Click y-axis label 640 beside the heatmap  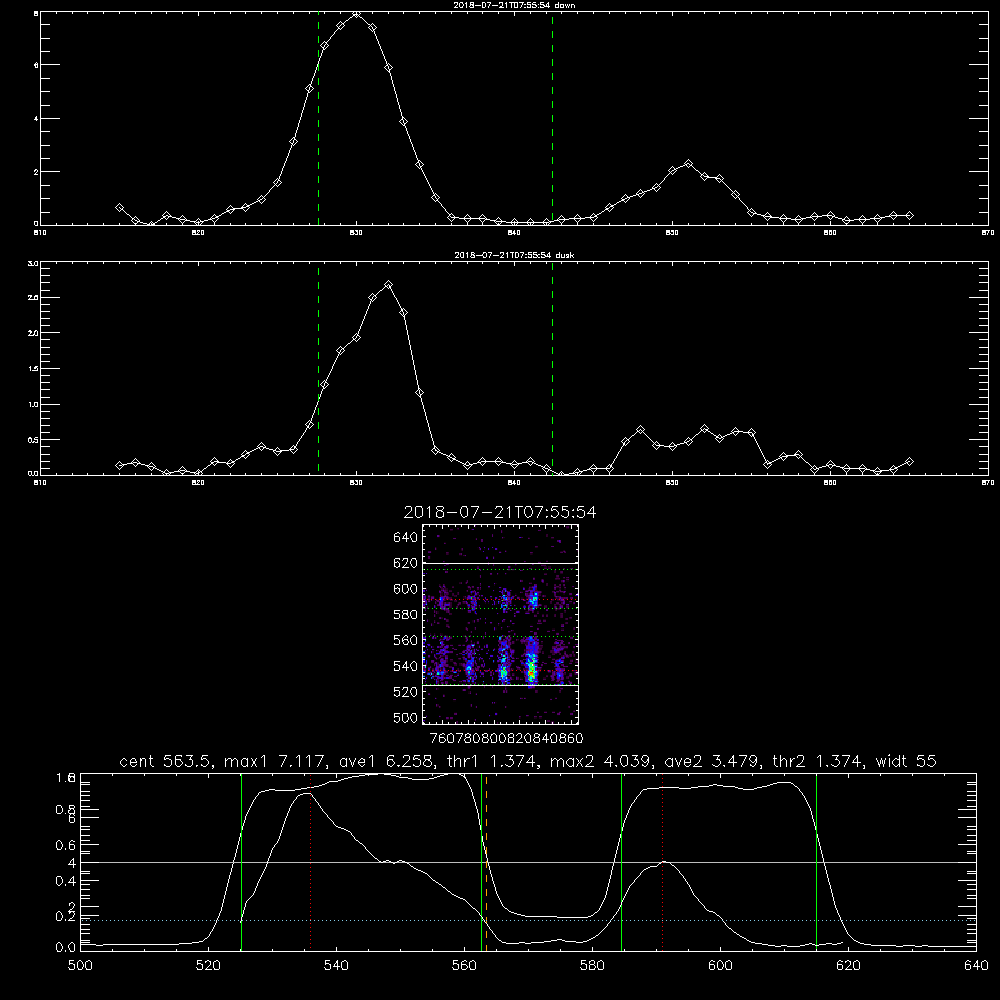pos(406,538)
